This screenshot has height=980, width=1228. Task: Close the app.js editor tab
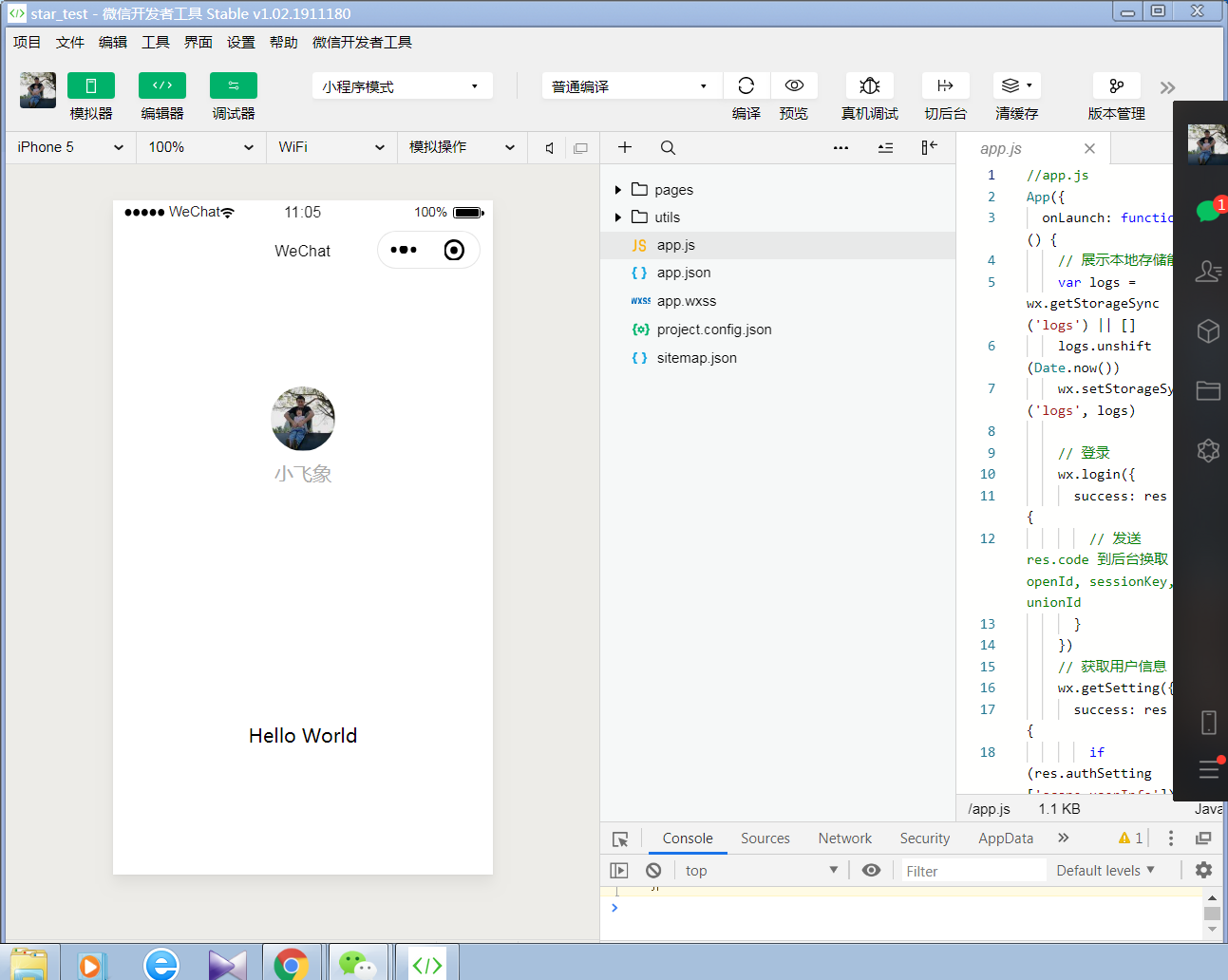pos(1089,148)
